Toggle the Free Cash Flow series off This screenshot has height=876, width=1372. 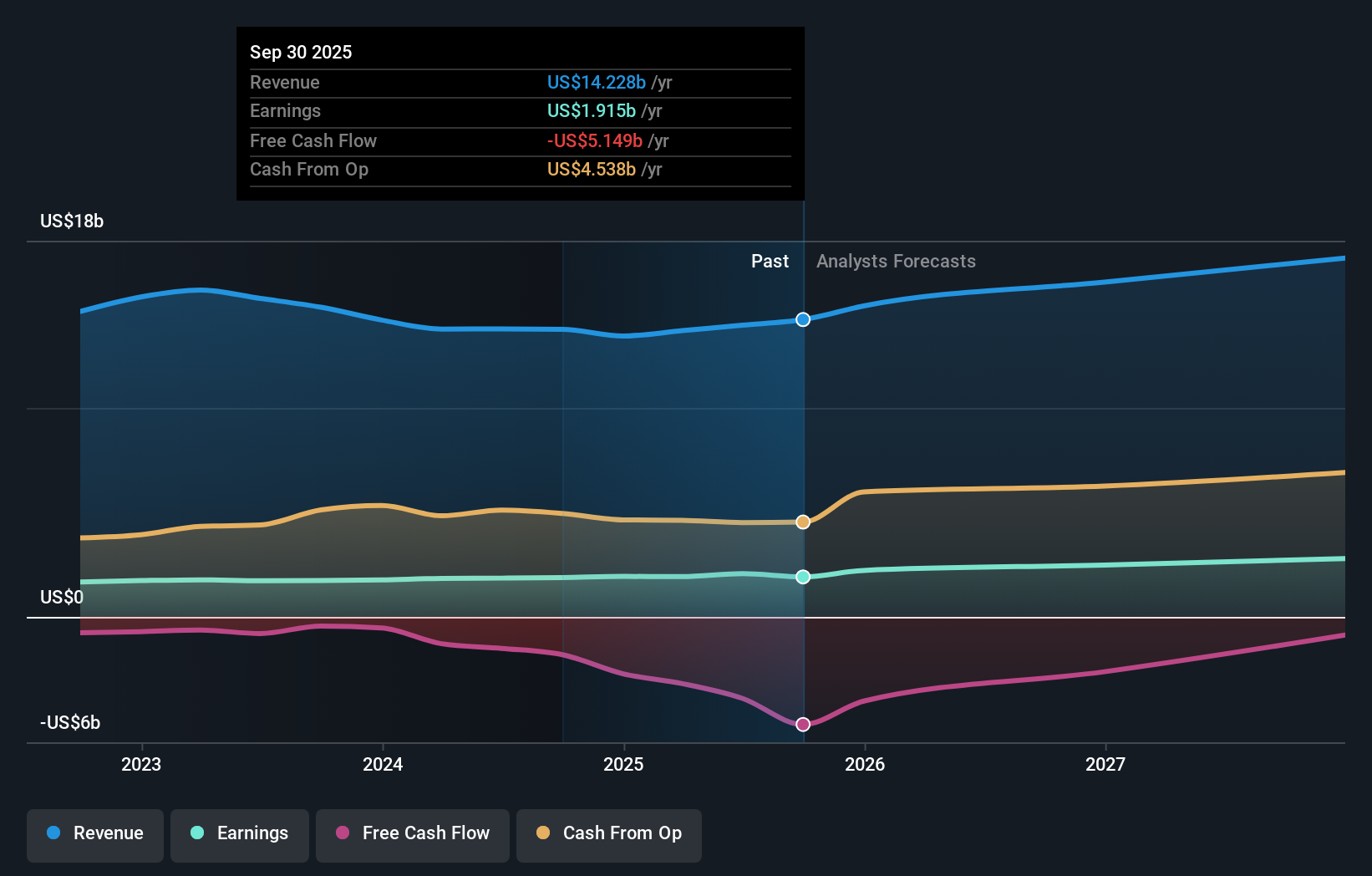(x=413, y=834)
